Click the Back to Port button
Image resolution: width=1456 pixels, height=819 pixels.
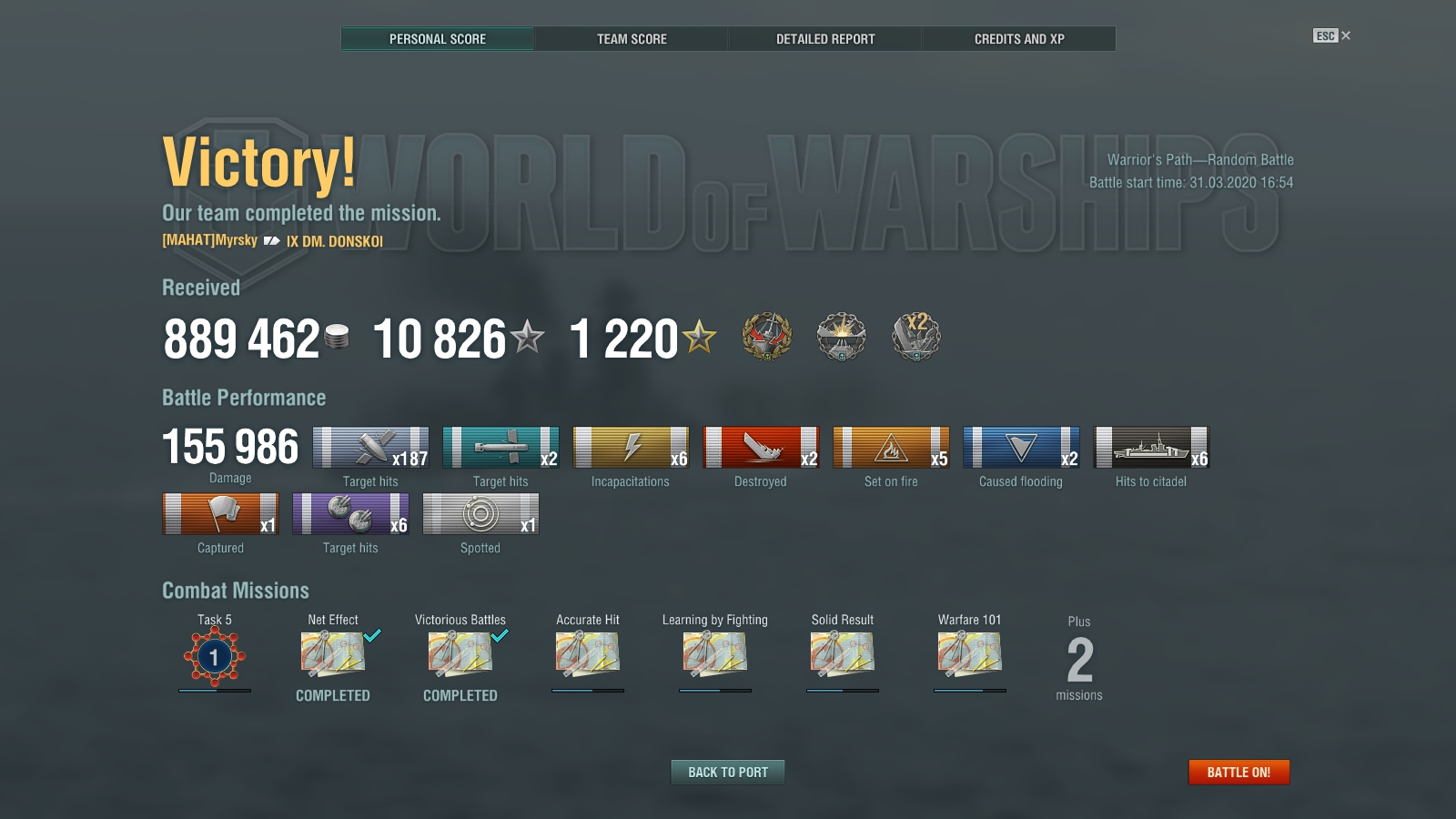(728, 772)
